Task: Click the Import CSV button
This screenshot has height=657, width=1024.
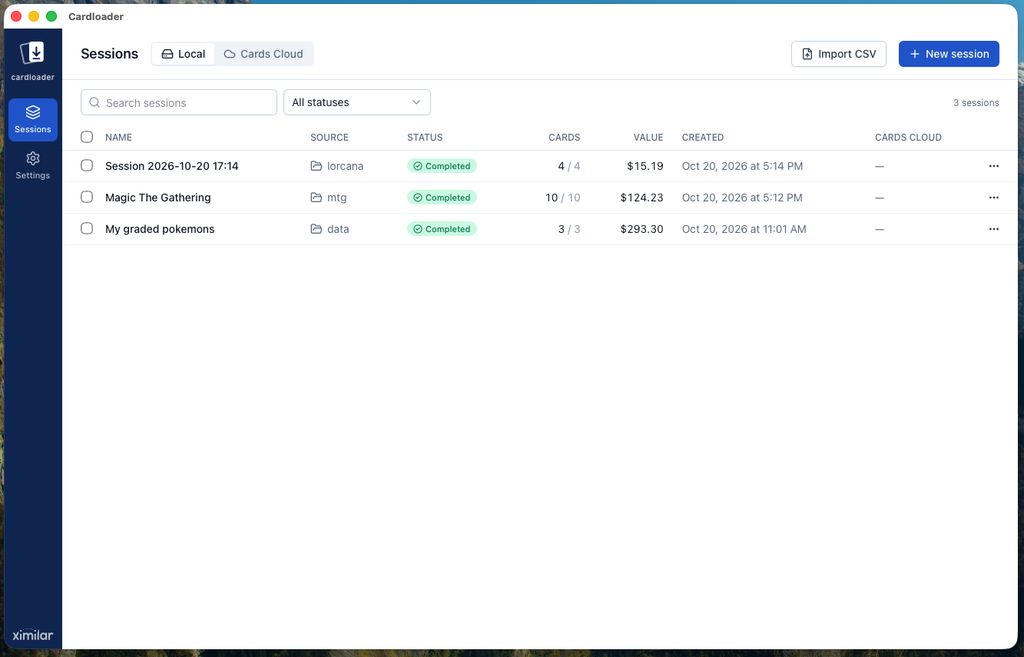Action: [x=839, y=54]
